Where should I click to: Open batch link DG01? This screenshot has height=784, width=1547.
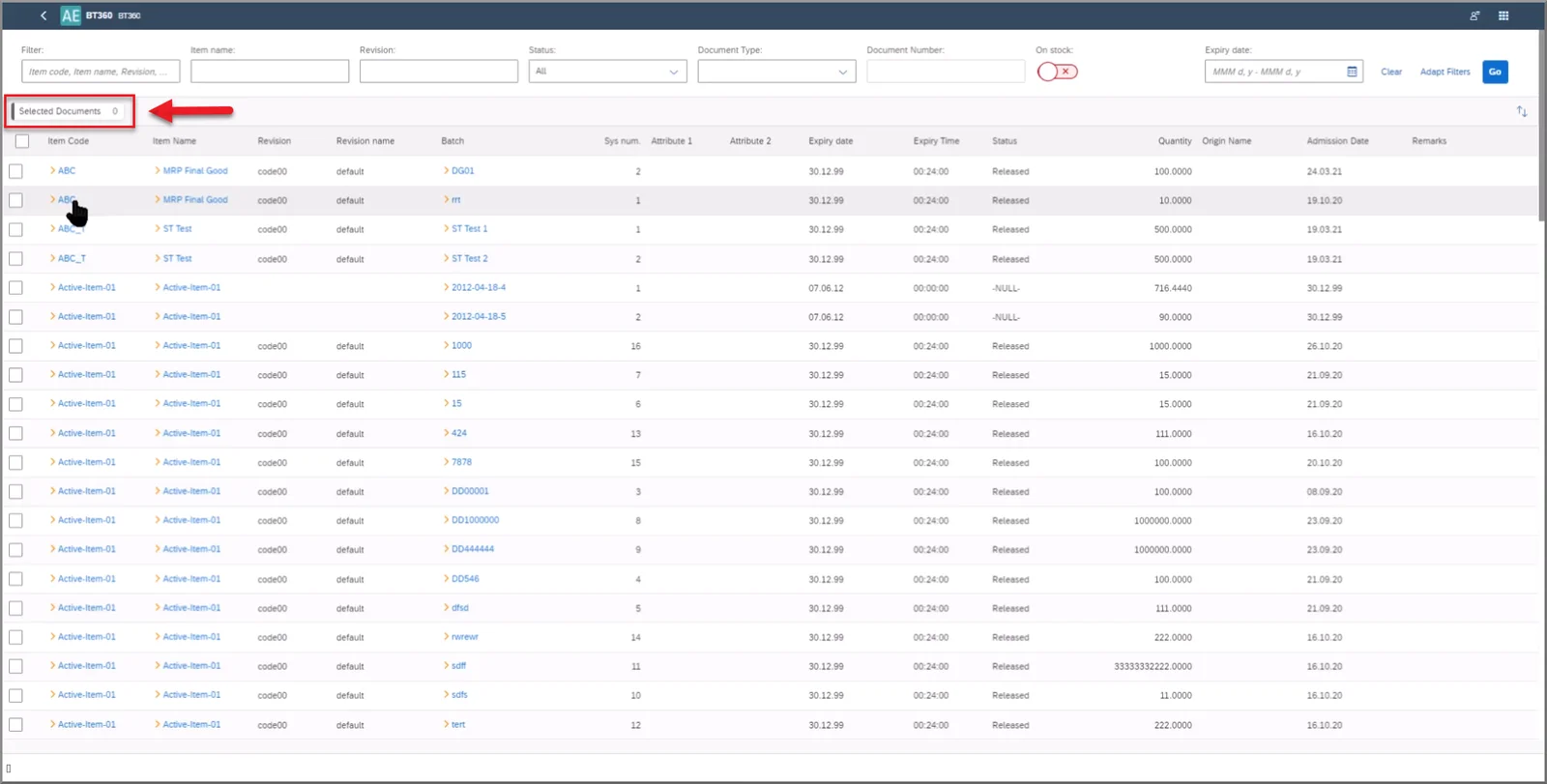(462, 171)
